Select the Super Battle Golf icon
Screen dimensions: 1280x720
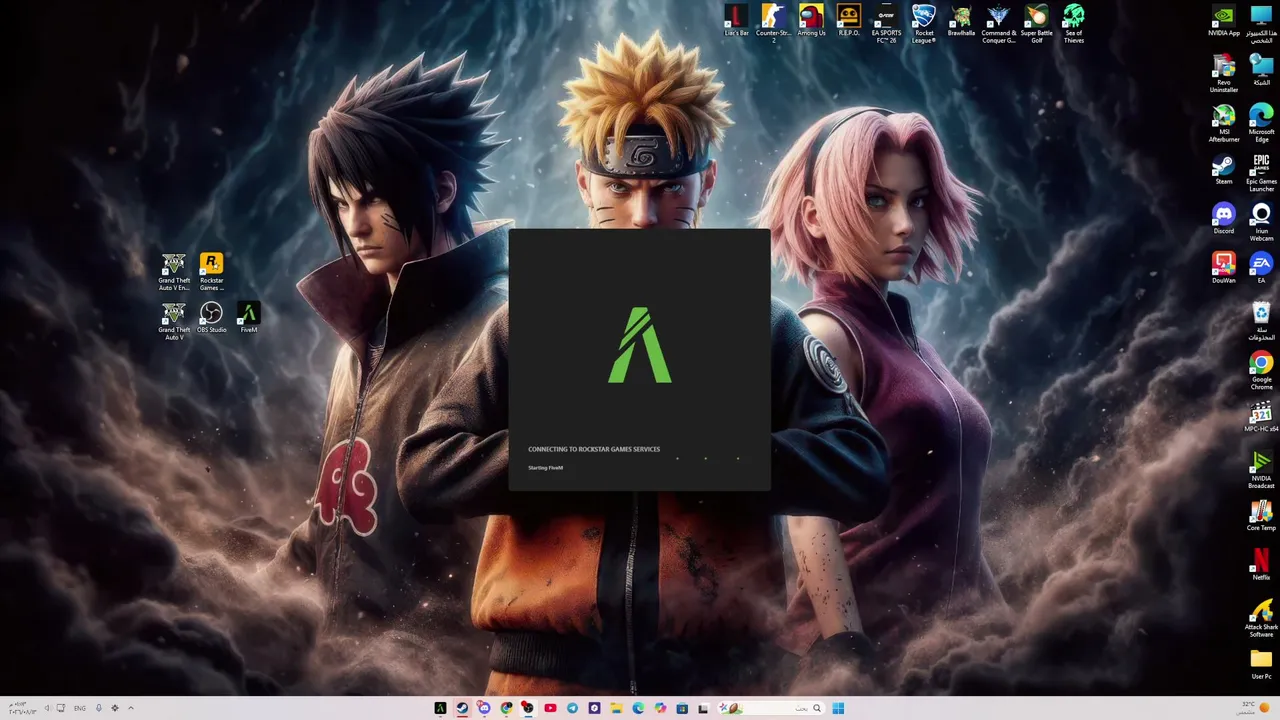pos(1036,24)
